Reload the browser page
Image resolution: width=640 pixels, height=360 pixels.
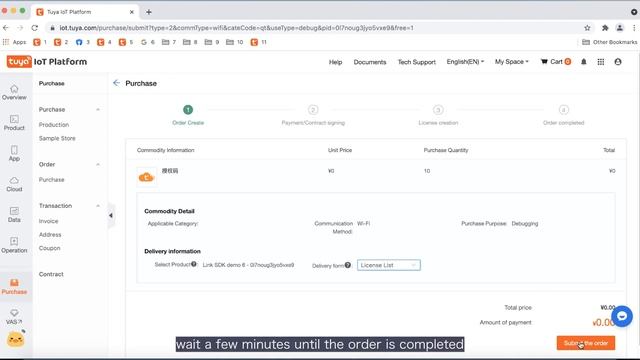click(x=35, y=28)
